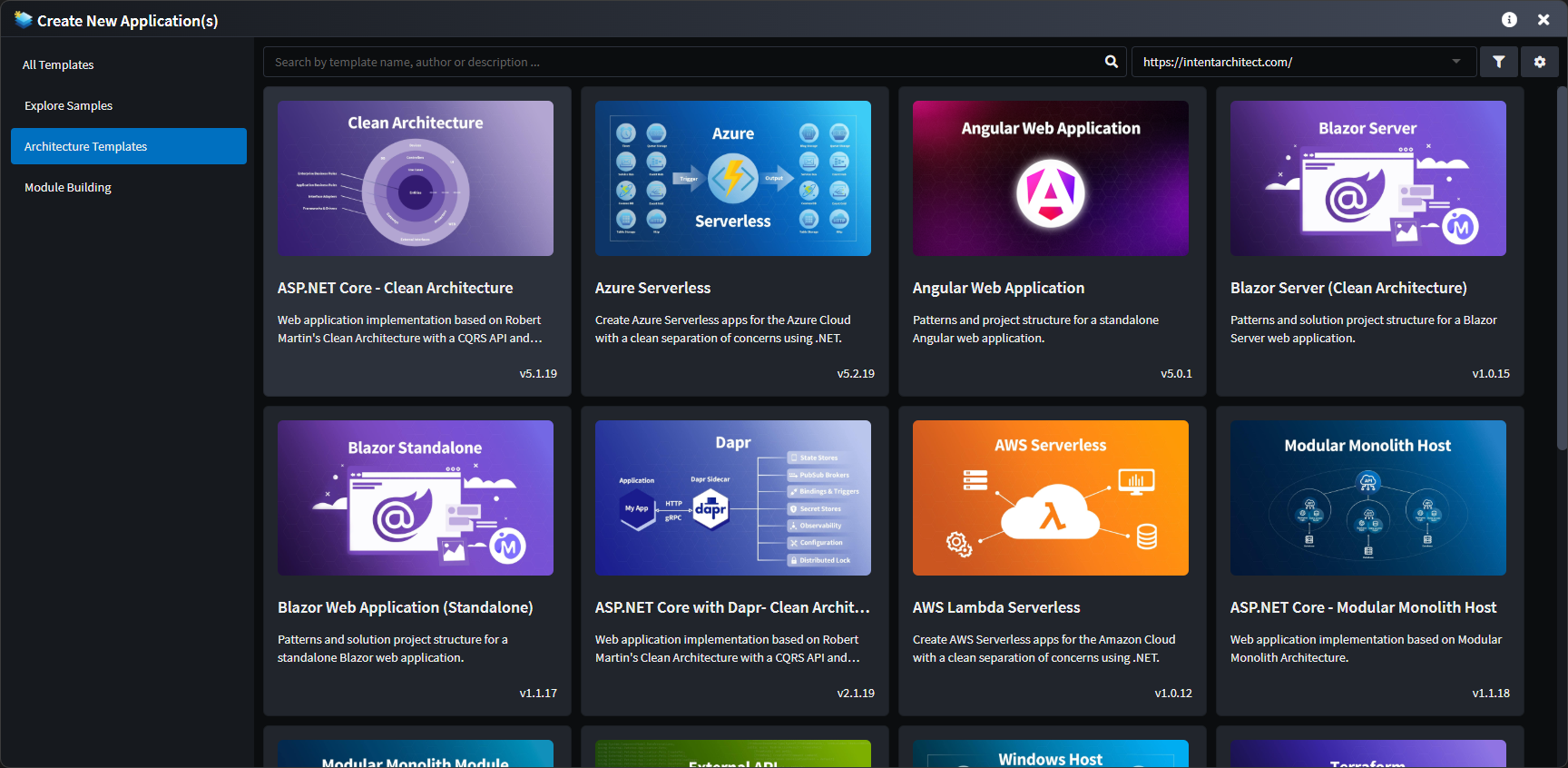Open settings gear next to filter
The image size is (1568, 768).
[x=1540, y=62]
